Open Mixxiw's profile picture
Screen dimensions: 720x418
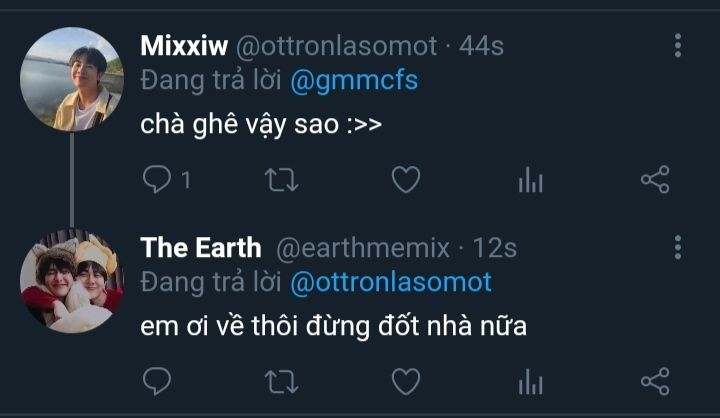click(x=71, y=79)
